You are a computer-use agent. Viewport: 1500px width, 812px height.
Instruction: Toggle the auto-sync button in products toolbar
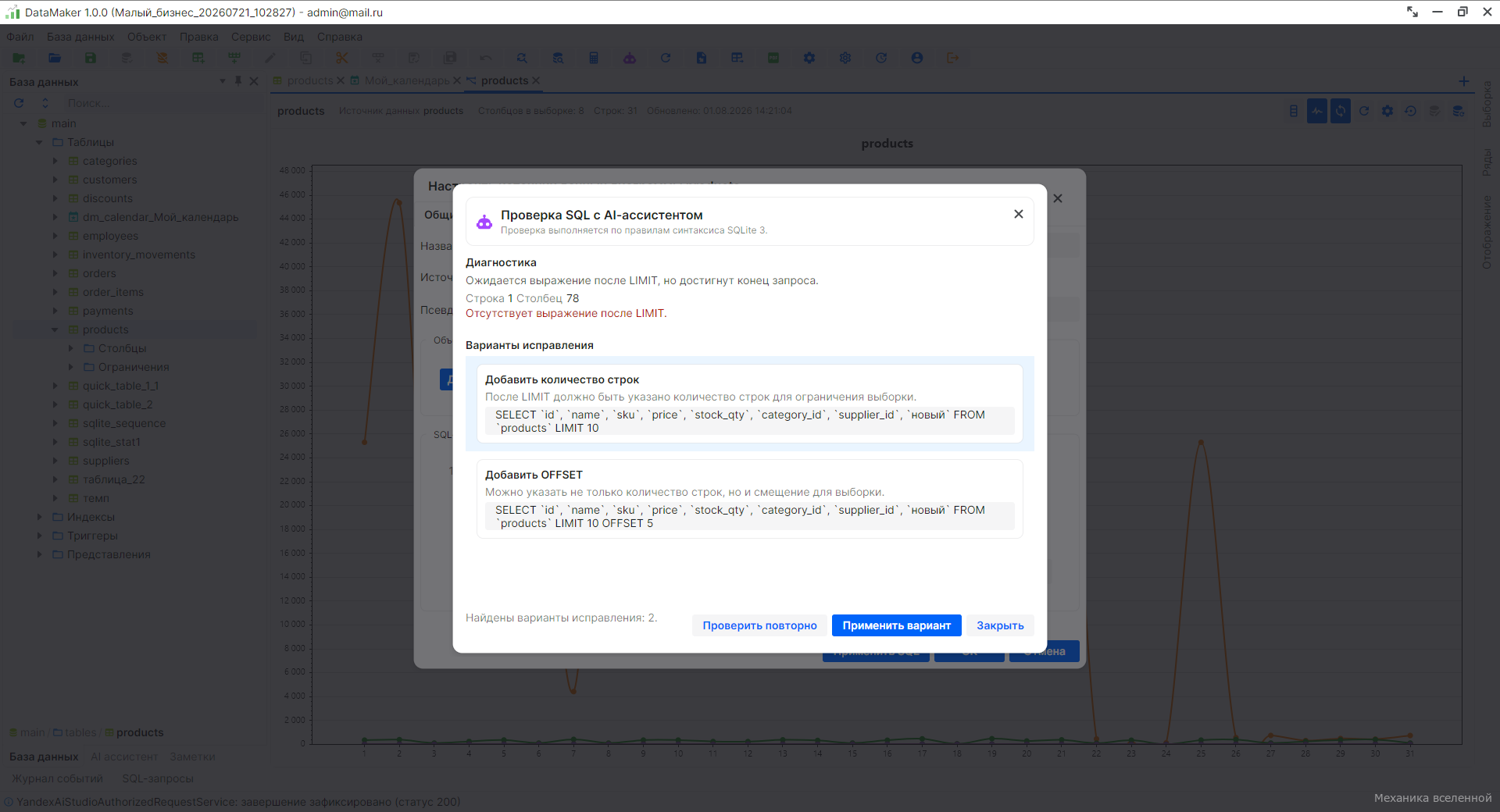[1341, 111]
